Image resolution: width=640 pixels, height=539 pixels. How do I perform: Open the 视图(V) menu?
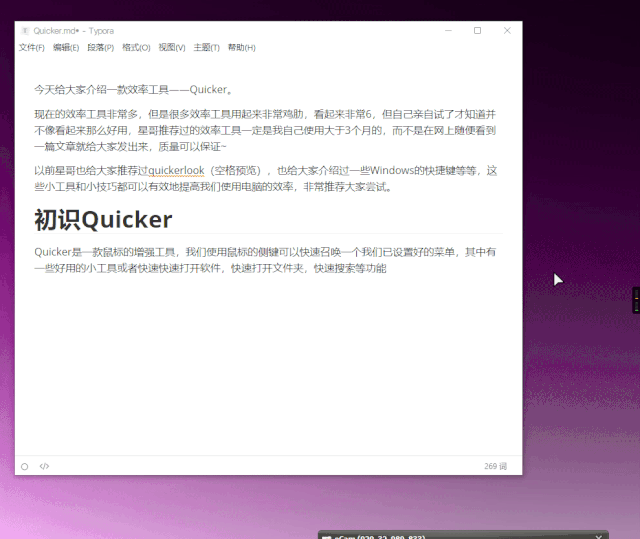pos(172,47)
